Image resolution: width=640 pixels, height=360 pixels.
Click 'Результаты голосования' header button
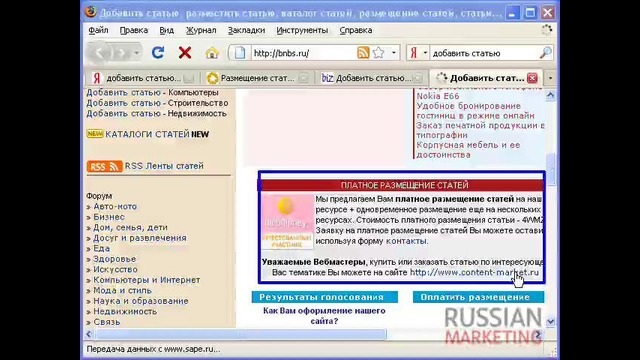[324, 297]
